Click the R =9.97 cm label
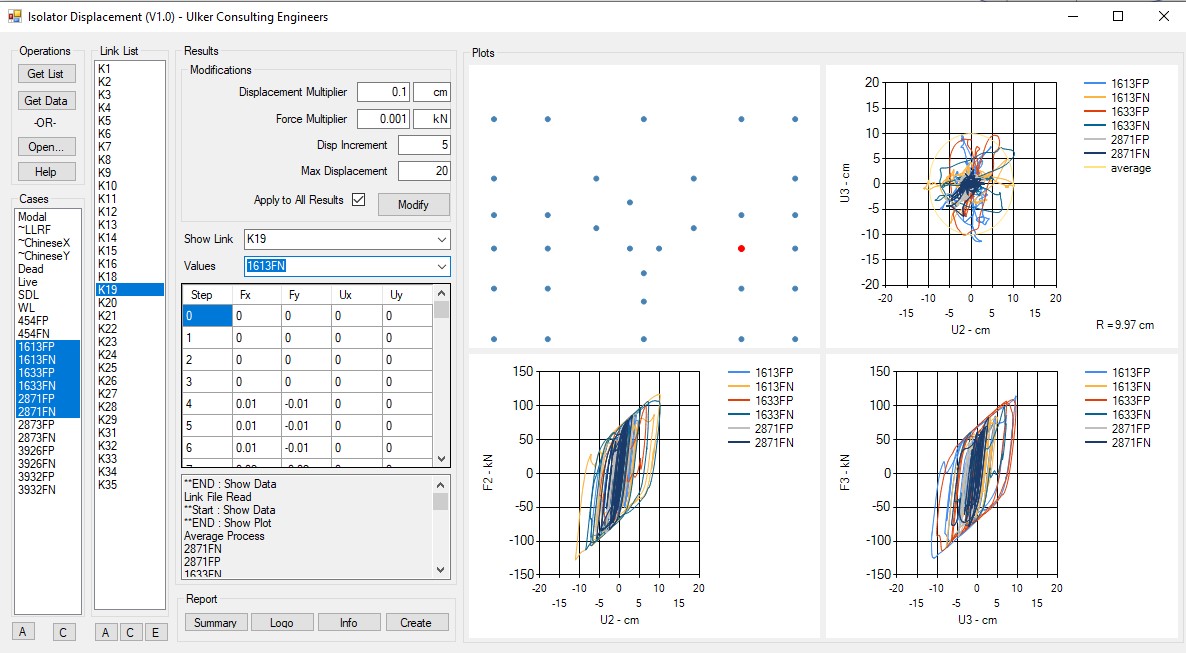 (x=1125, y=325)
